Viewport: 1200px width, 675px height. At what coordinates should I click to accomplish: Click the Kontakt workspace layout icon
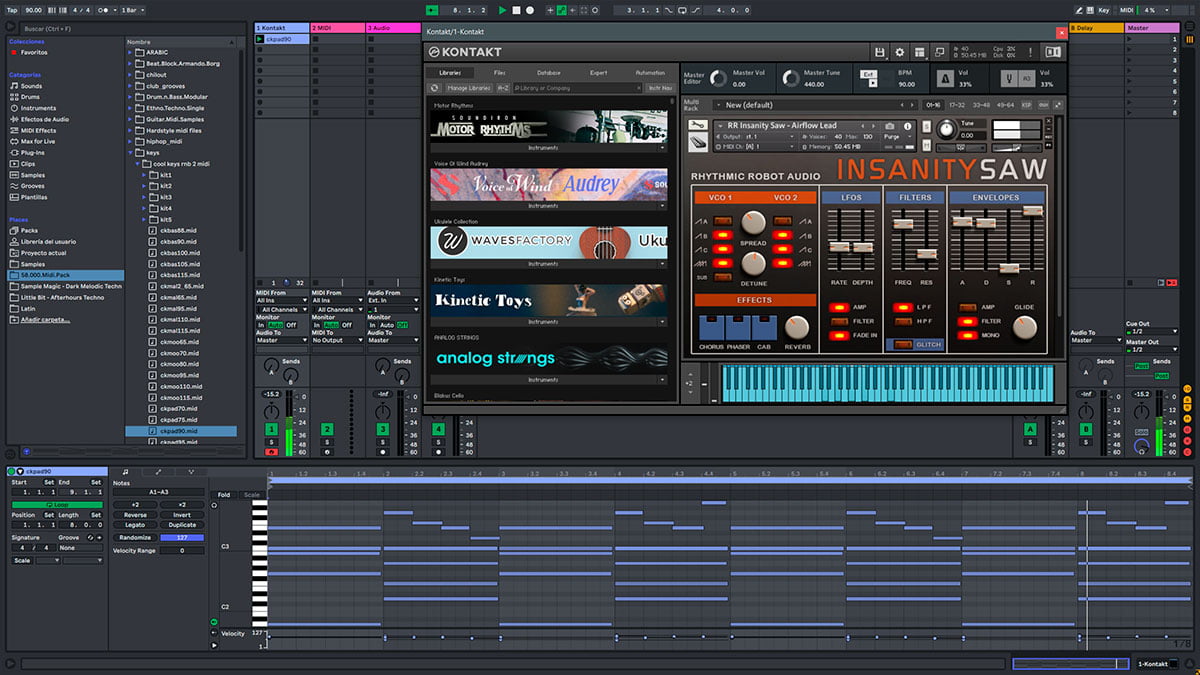[x=920, y=52]
